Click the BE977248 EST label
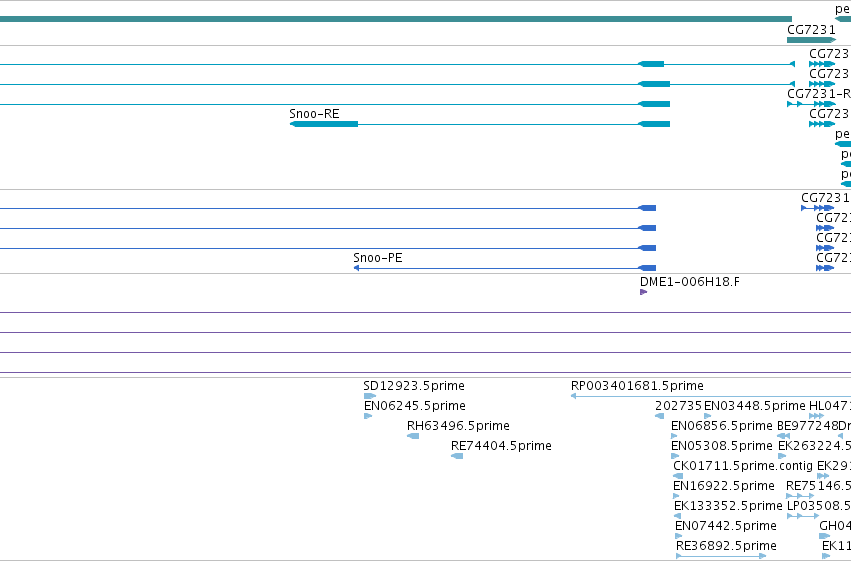 (808, 426)
